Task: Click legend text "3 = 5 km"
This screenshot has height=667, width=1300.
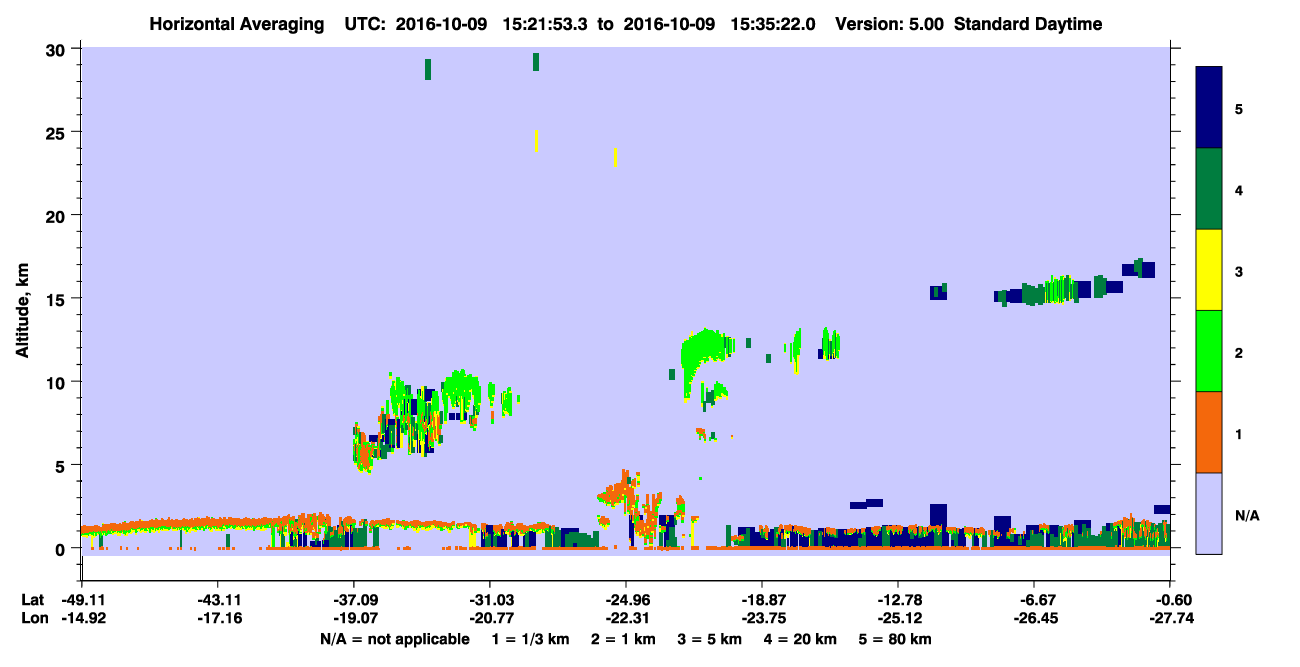Action: click(x=711, y=639)
